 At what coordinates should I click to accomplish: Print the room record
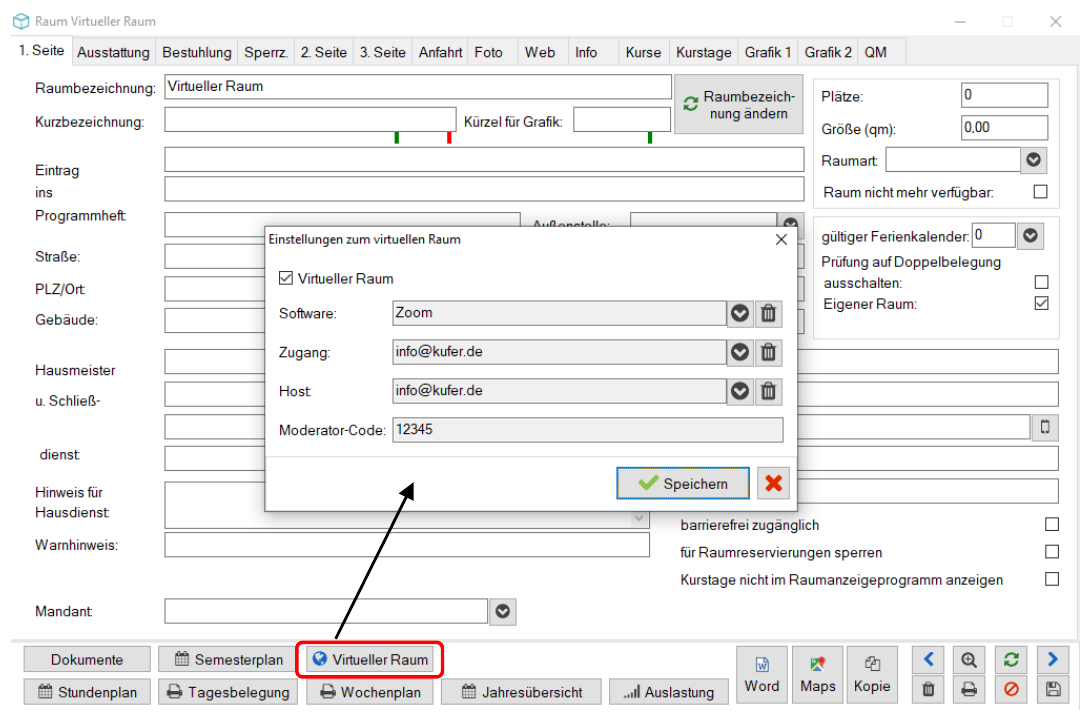pos(969,689)
